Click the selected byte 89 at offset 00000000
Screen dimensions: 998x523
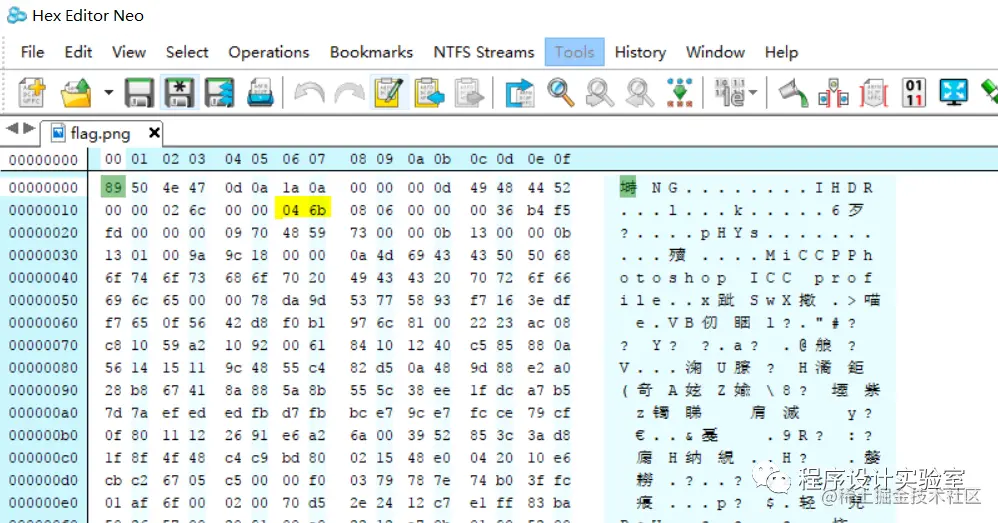(113, 188)
